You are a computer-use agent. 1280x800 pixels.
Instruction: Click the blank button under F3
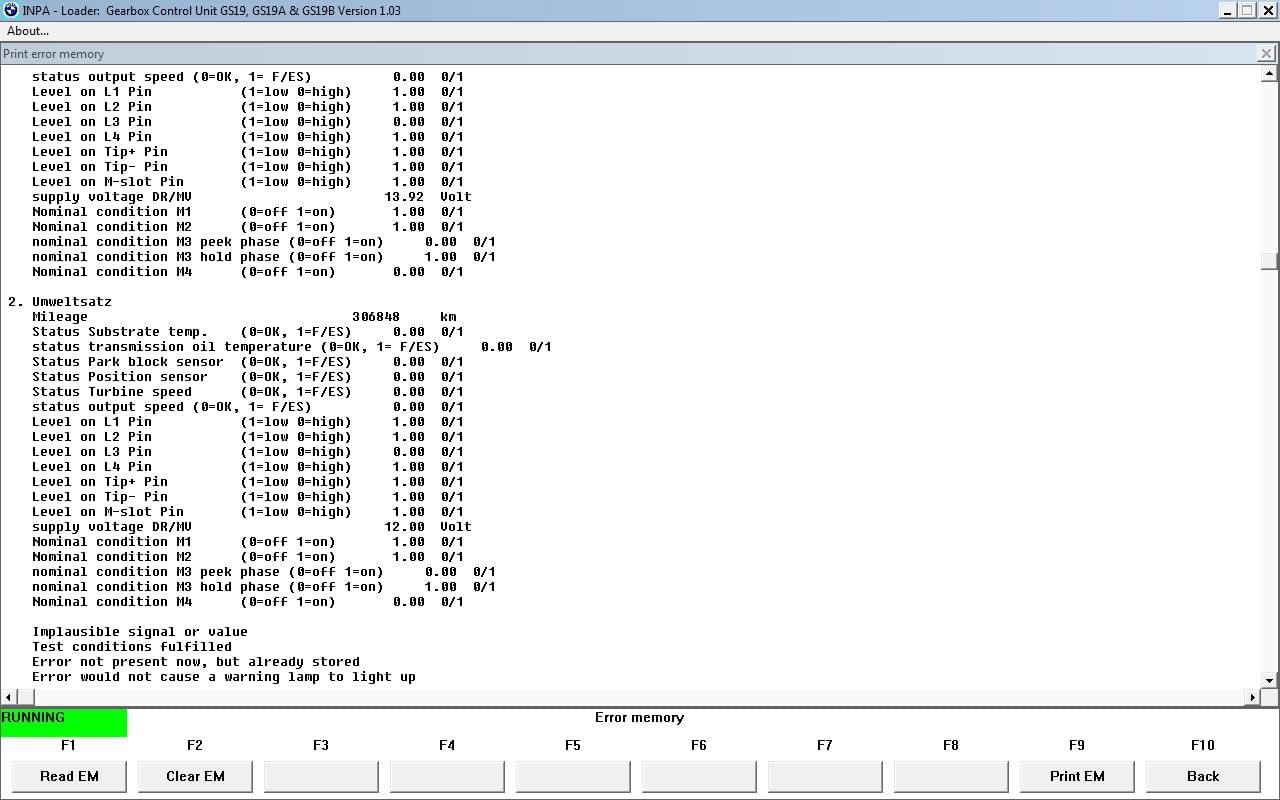(x=321, y=776)
